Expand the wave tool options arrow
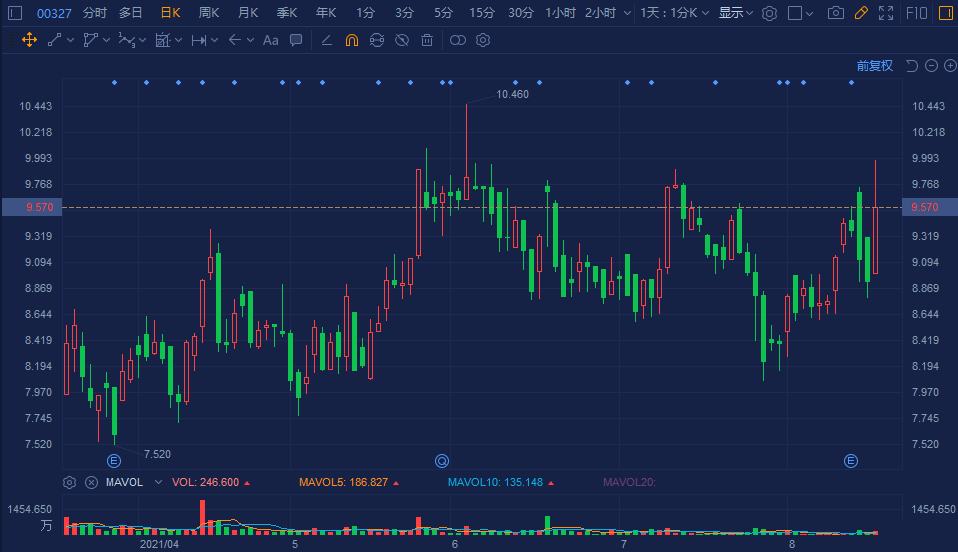This screenshot has width=958, height=552. [x=142, y=40]
